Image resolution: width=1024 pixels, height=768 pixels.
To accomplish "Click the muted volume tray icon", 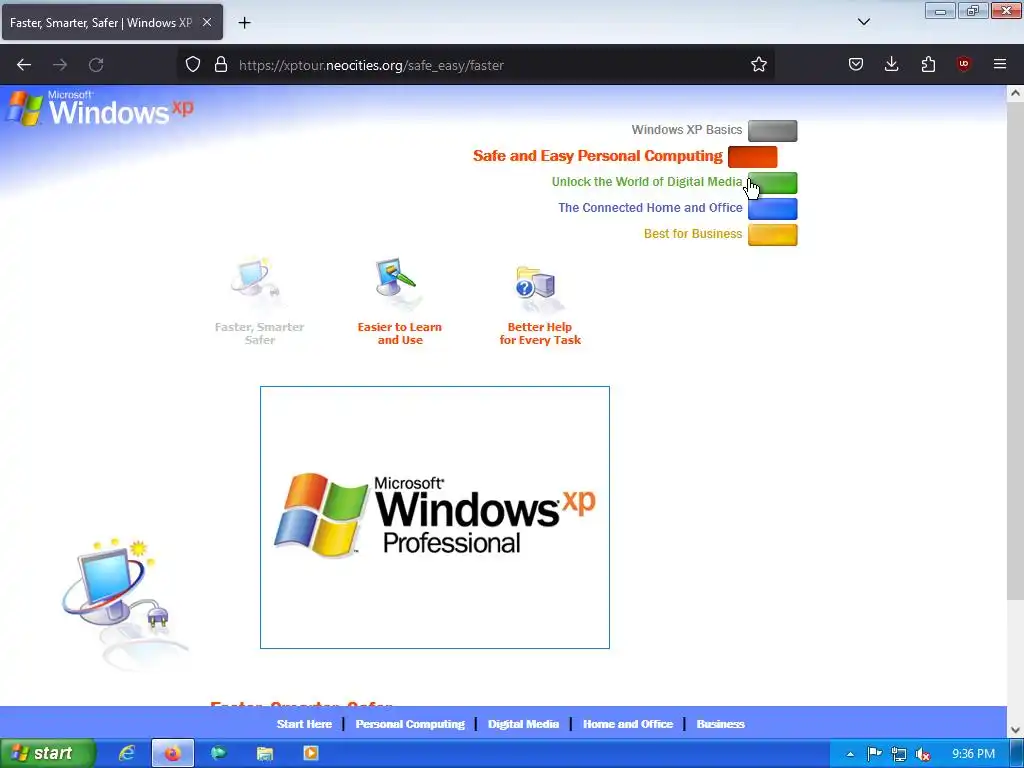I will (923, 754).
